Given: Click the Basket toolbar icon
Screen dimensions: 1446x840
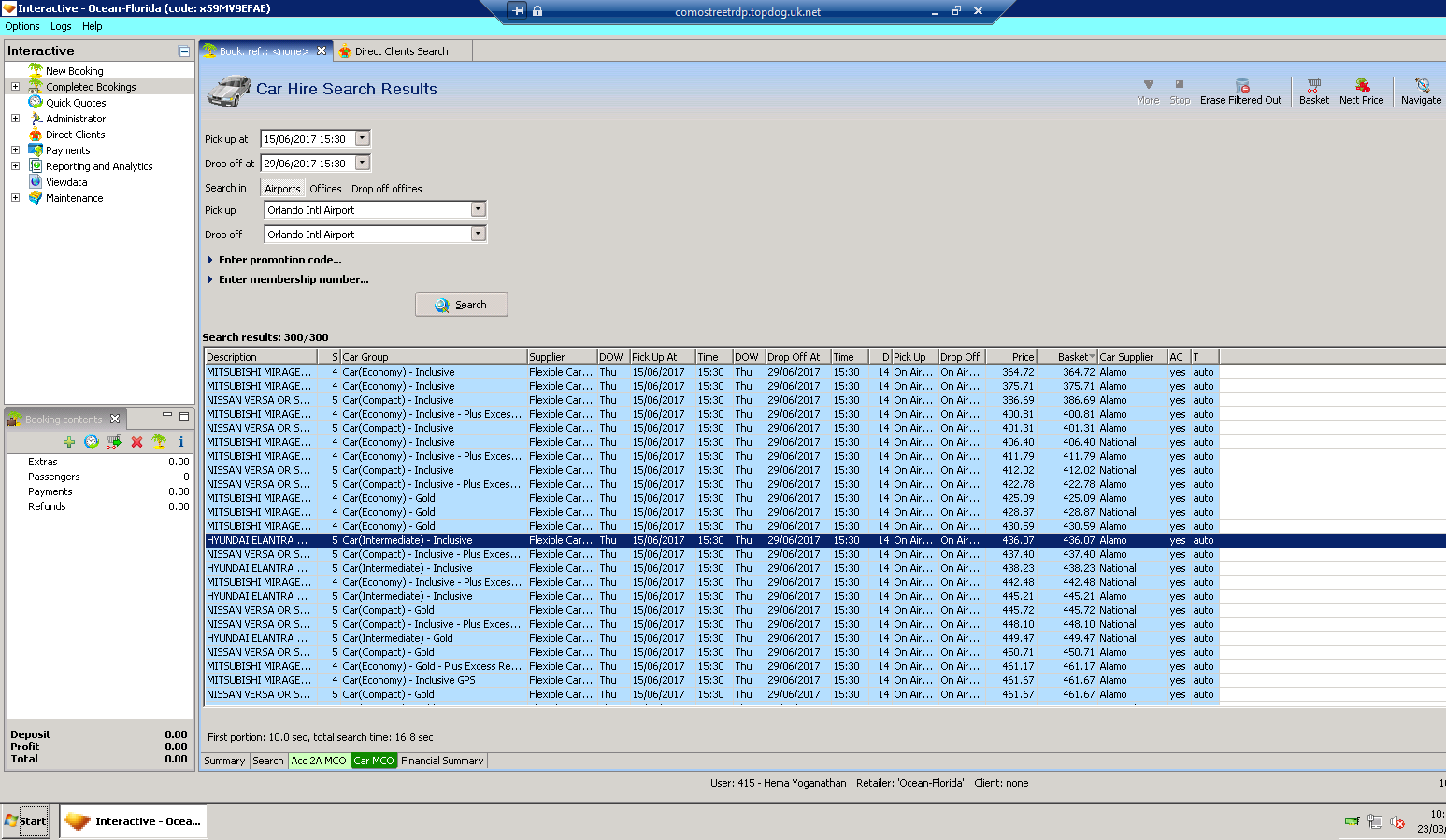Looking at the screenshot, I should (1313, 85).
